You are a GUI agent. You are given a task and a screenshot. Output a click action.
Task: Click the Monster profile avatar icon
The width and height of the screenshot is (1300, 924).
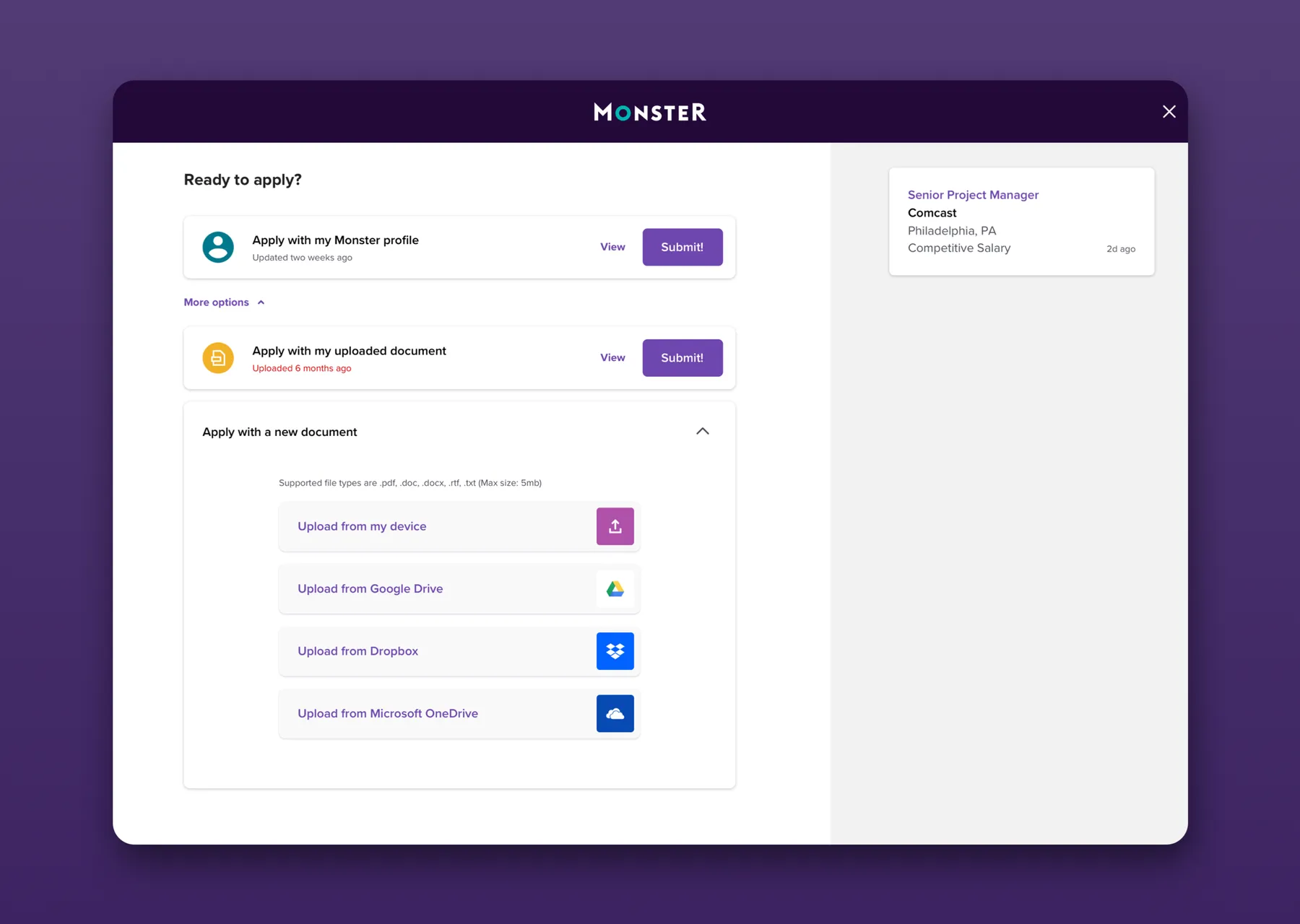click(x=217, y=247)
